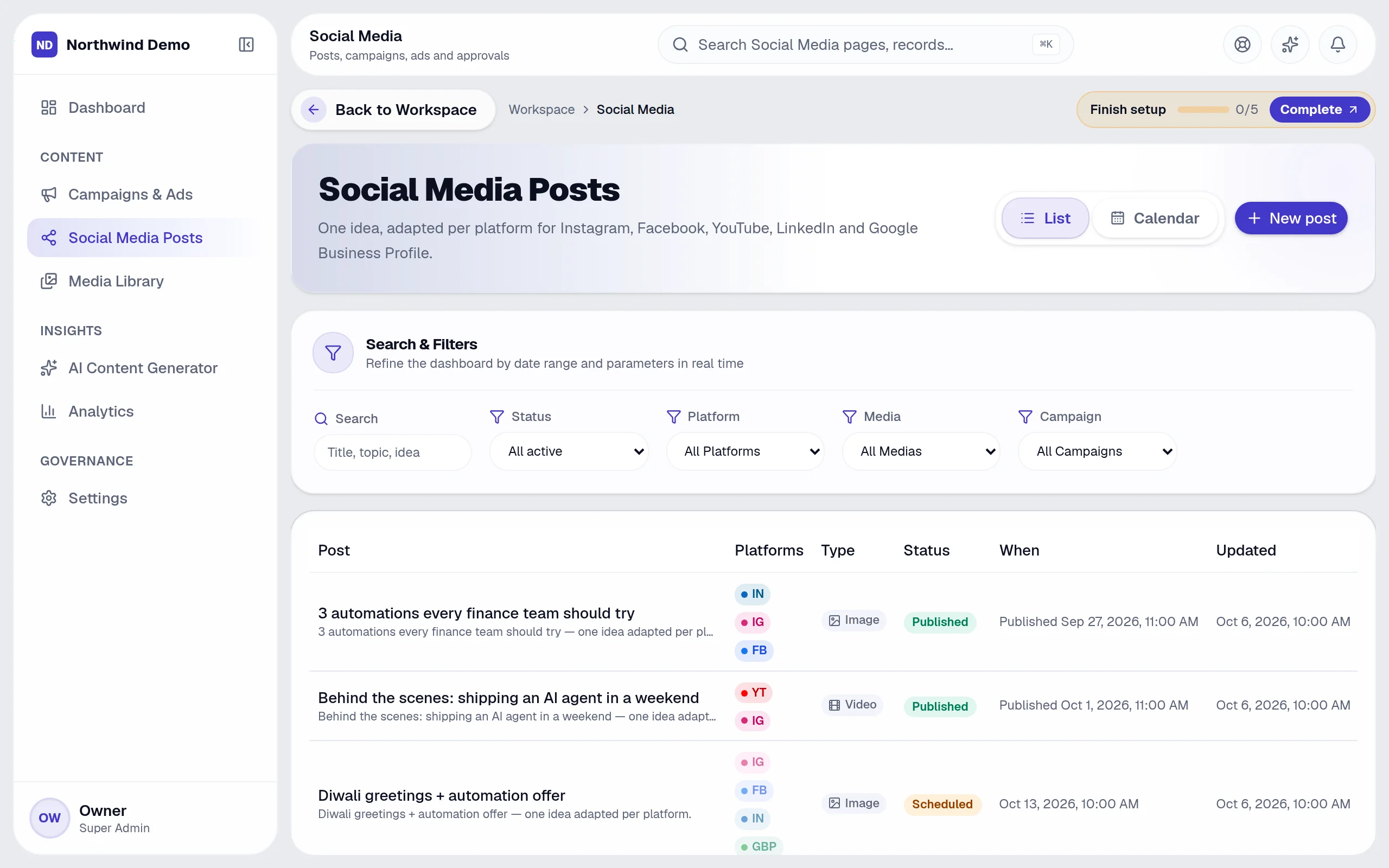Open the Settings page
The width and height of the screenshot is (1389, 868).
pyautogui.click(x=145, y=497)
